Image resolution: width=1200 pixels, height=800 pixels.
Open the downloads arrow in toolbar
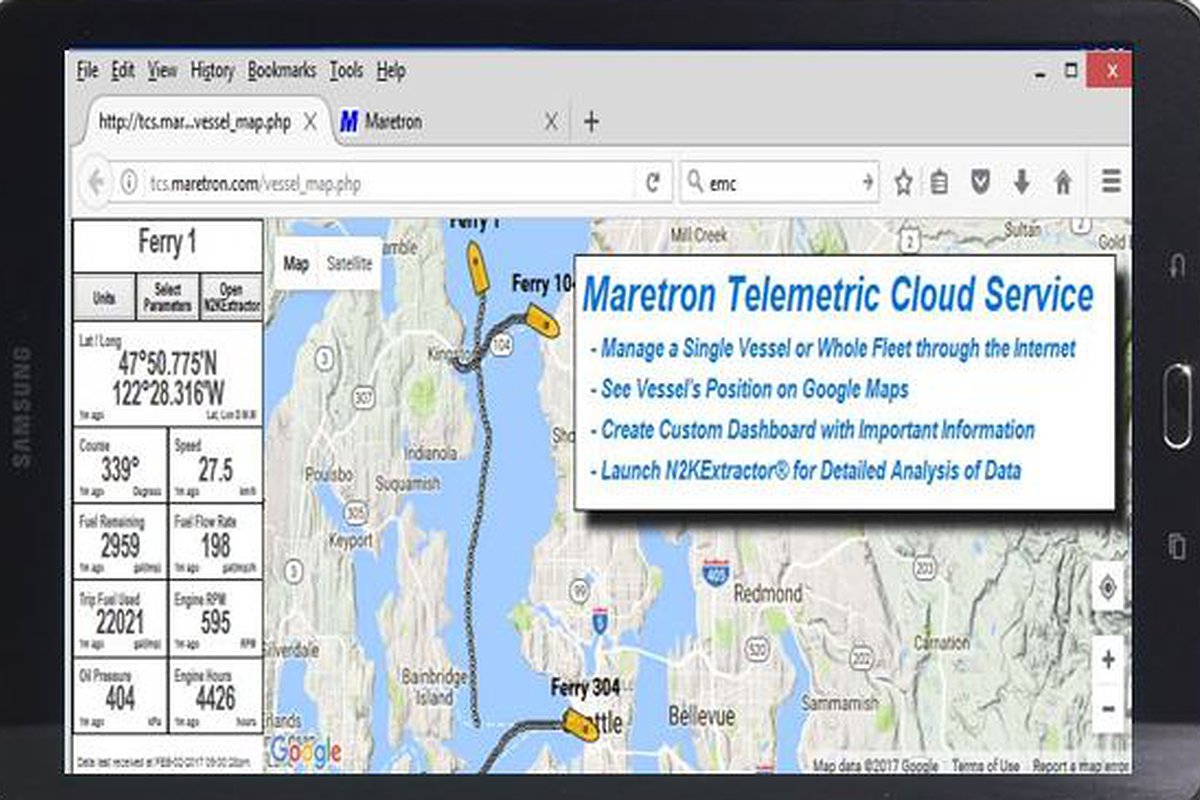pos(1021,182)
